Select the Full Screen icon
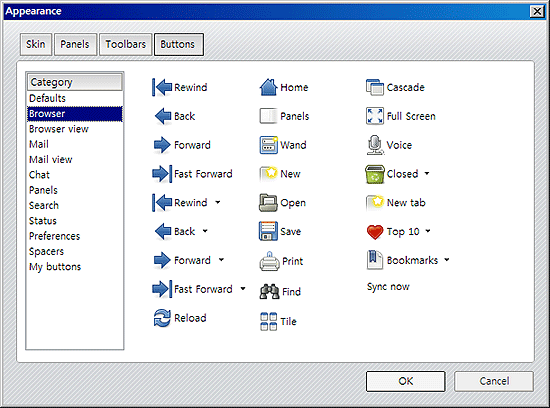The height and width of the screenshot is (408, 550). coord(375,116)
